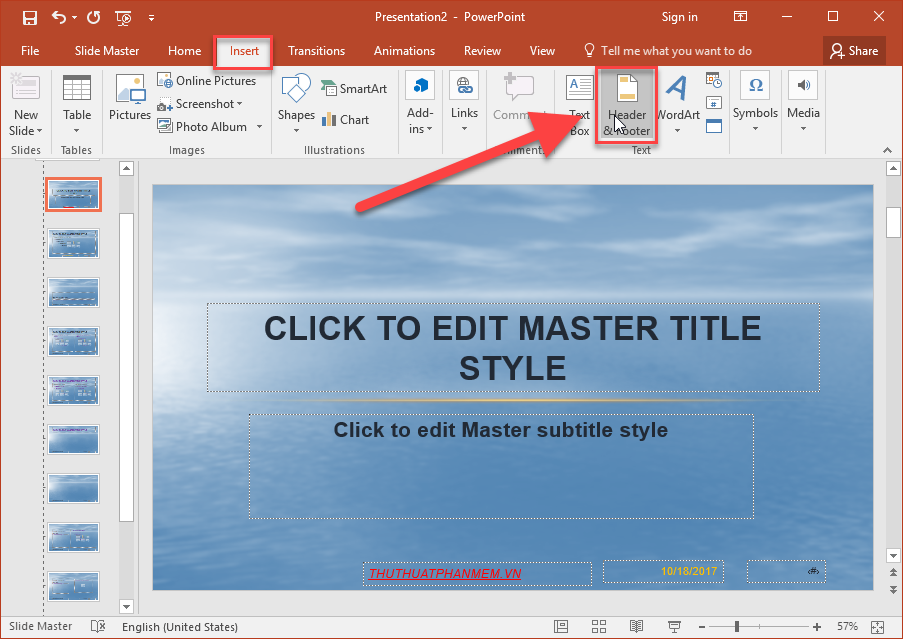
Task: Redo with the repeat arrow icon
Action: pos(93,17)
